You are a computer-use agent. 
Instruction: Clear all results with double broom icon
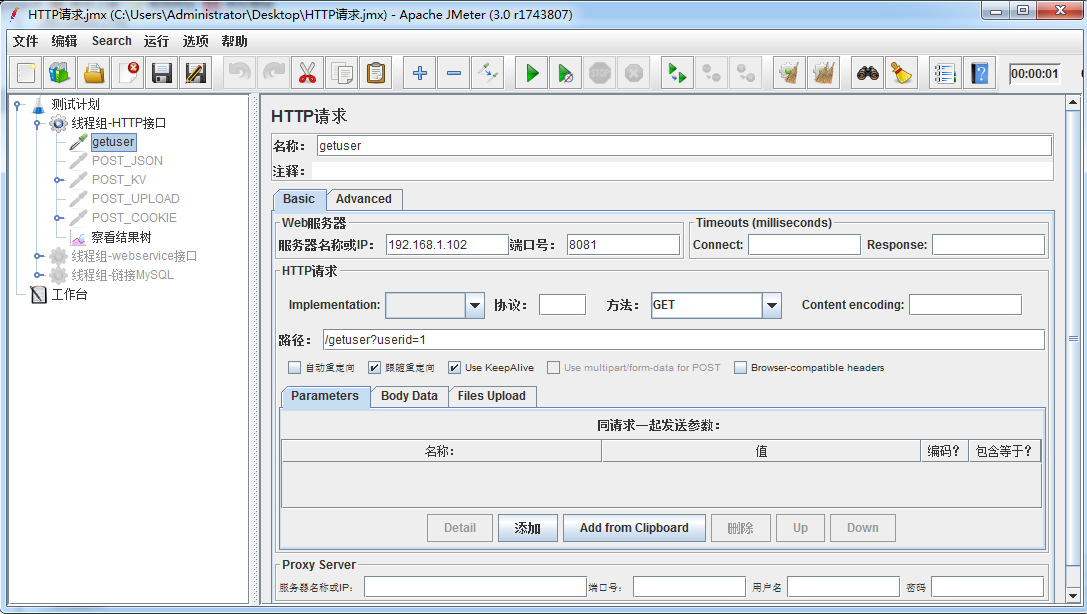pos(824,73)
